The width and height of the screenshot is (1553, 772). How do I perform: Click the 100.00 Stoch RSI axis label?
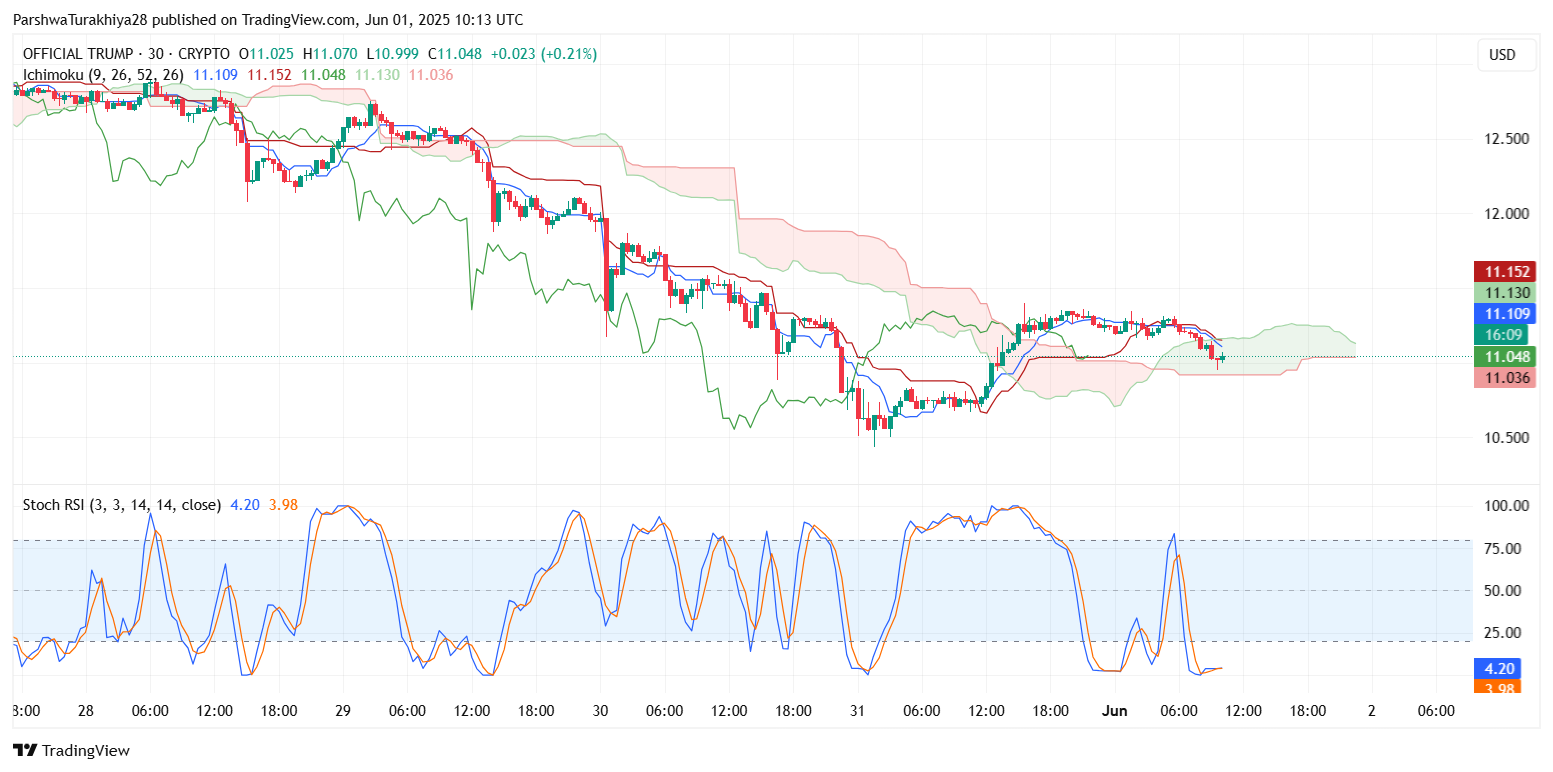[x=1505, y=506]
